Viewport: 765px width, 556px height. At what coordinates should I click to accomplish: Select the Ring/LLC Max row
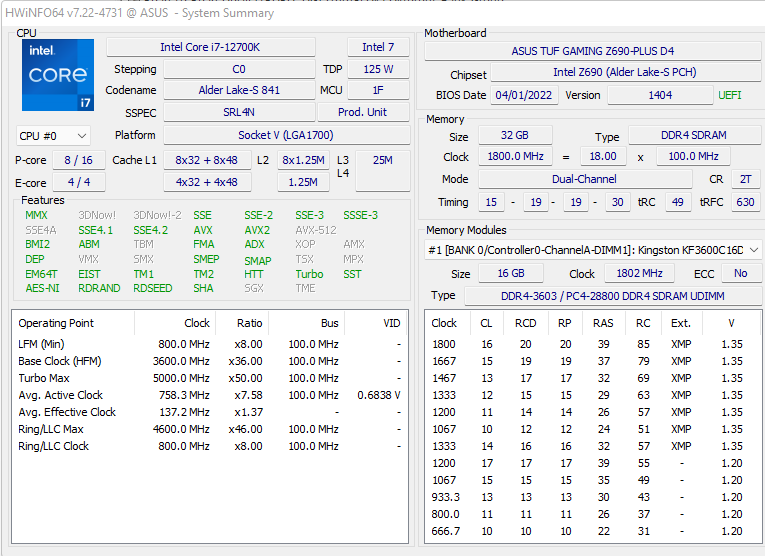[210, 429]
